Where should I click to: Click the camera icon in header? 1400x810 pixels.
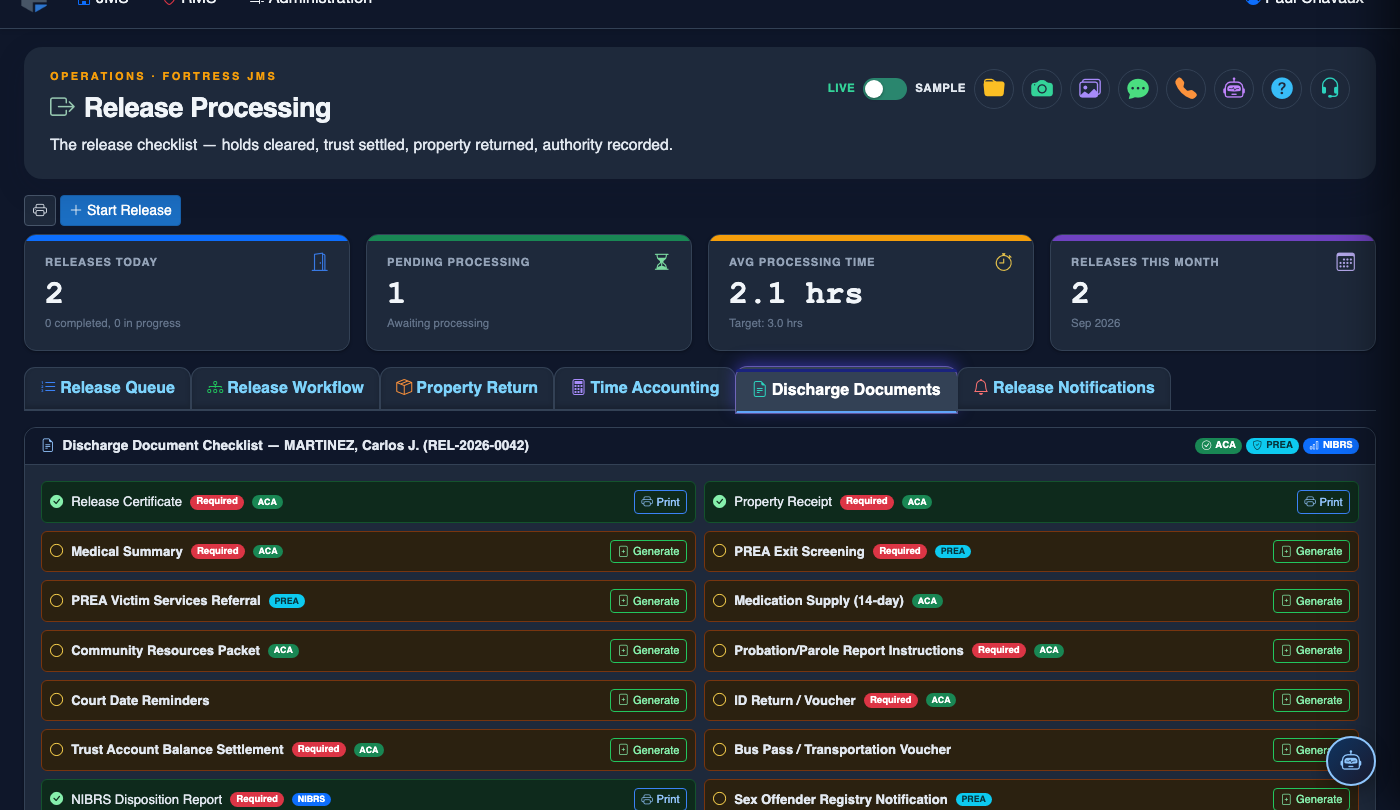click(1042, 88)
